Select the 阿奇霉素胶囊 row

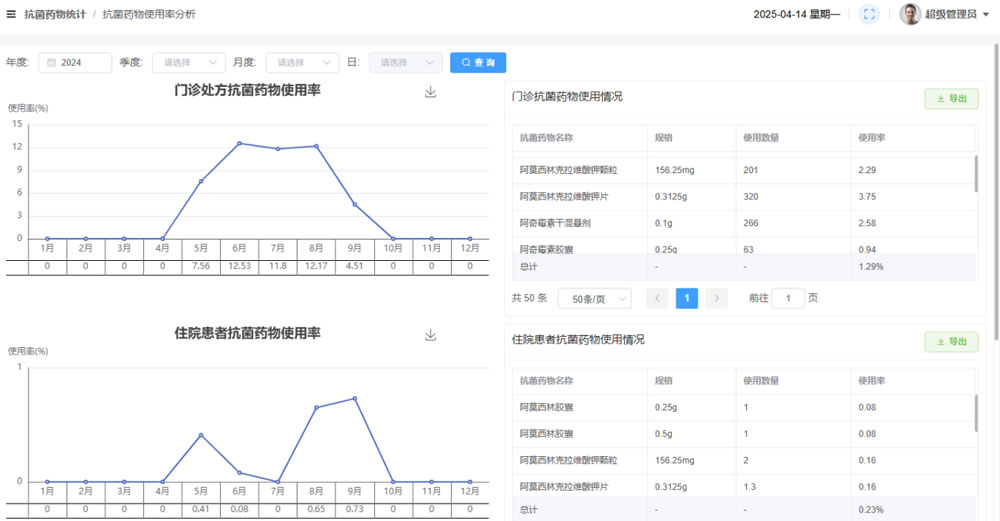(x=744, y=248)
